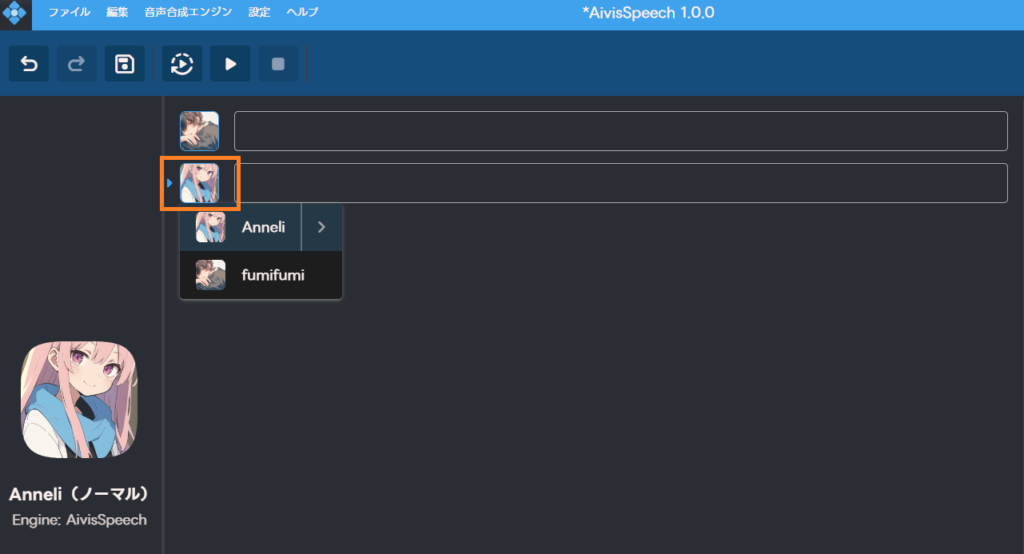The width and height of the screenshot is (1024, 554).
Task: Open the 音声合成エンジン menu
Action: coord(188,12)
